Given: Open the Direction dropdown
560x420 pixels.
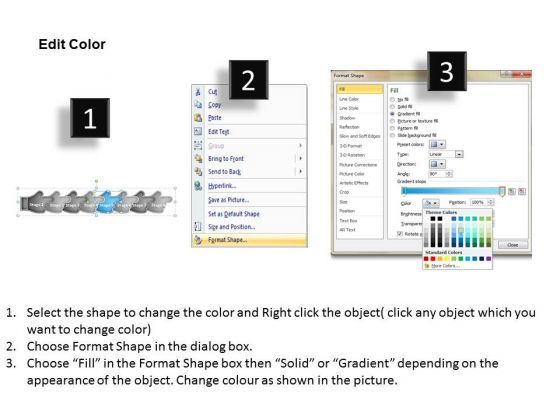Looking at the screenshot, I should (437, 164).
